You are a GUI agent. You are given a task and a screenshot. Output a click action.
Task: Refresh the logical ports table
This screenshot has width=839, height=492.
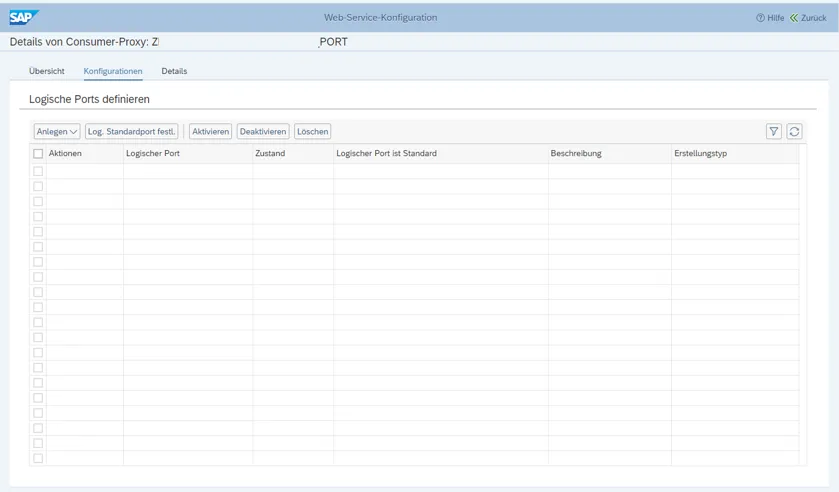coord(794,131)
